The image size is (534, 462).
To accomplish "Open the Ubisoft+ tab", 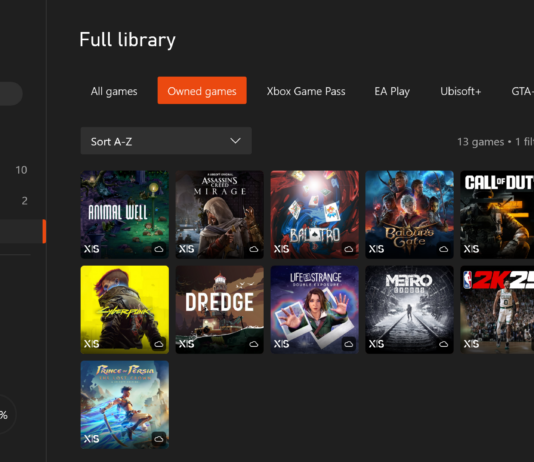I will point(460,91).
